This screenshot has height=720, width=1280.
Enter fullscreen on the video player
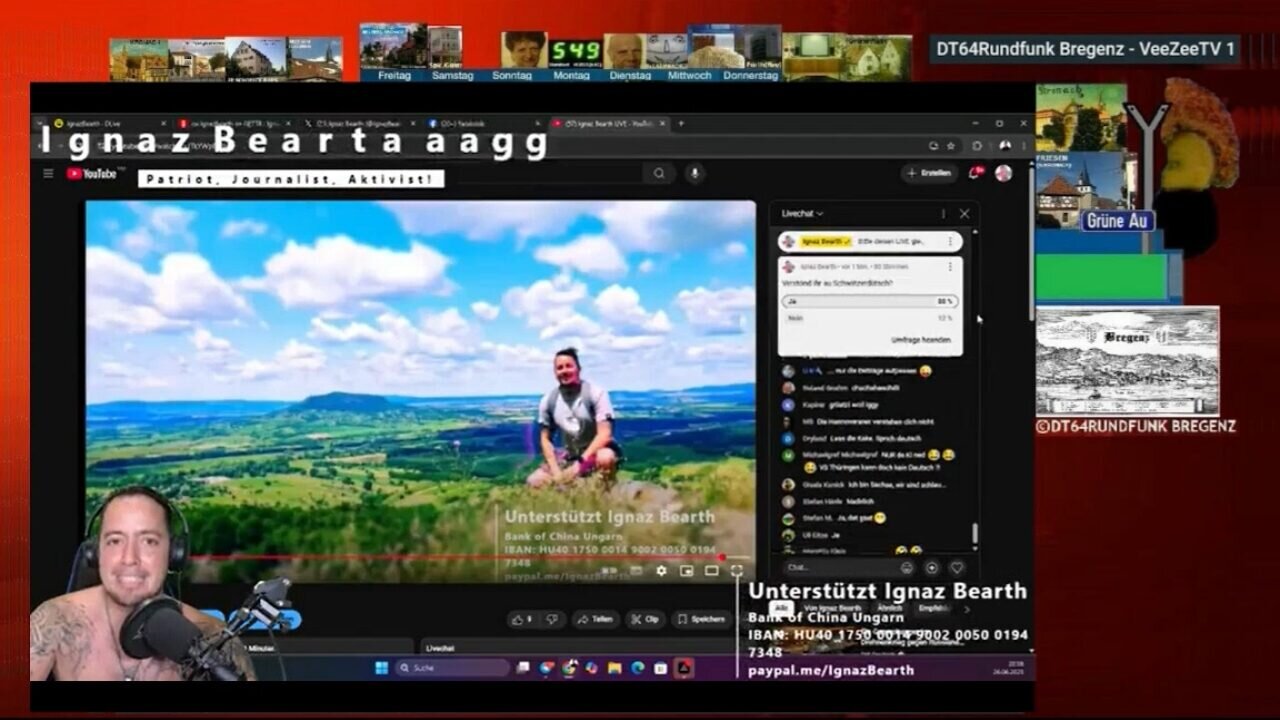(x=737, y=571)
